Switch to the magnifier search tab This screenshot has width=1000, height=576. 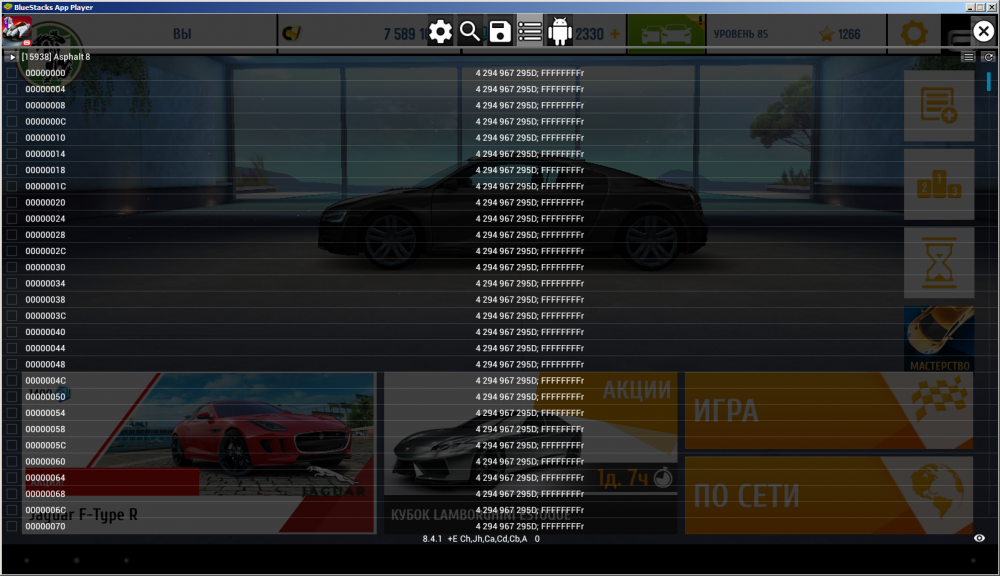[x=470, y=32]
